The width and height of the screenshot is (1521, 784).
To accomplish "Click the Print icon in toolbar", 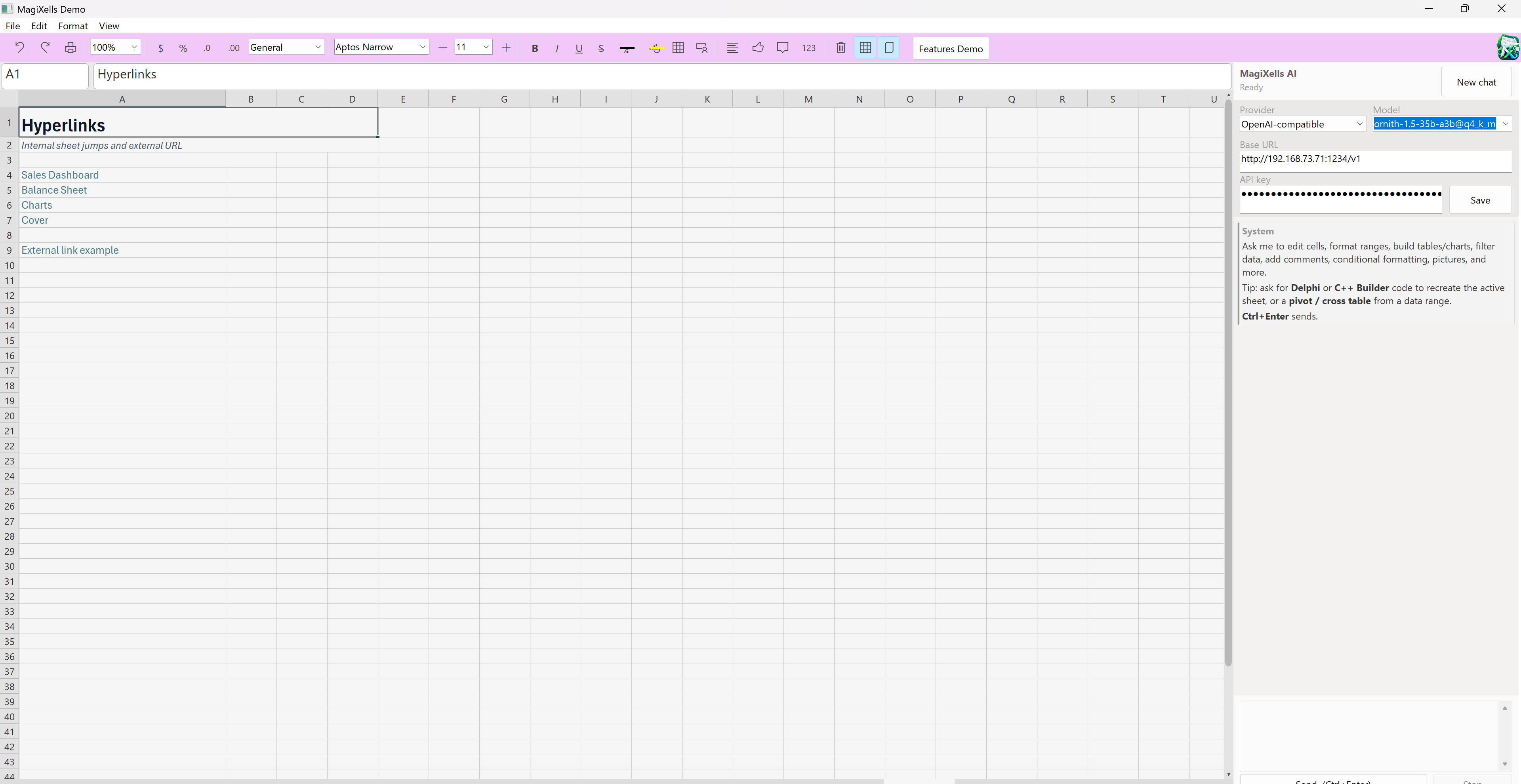I will [x=70, y=48].
